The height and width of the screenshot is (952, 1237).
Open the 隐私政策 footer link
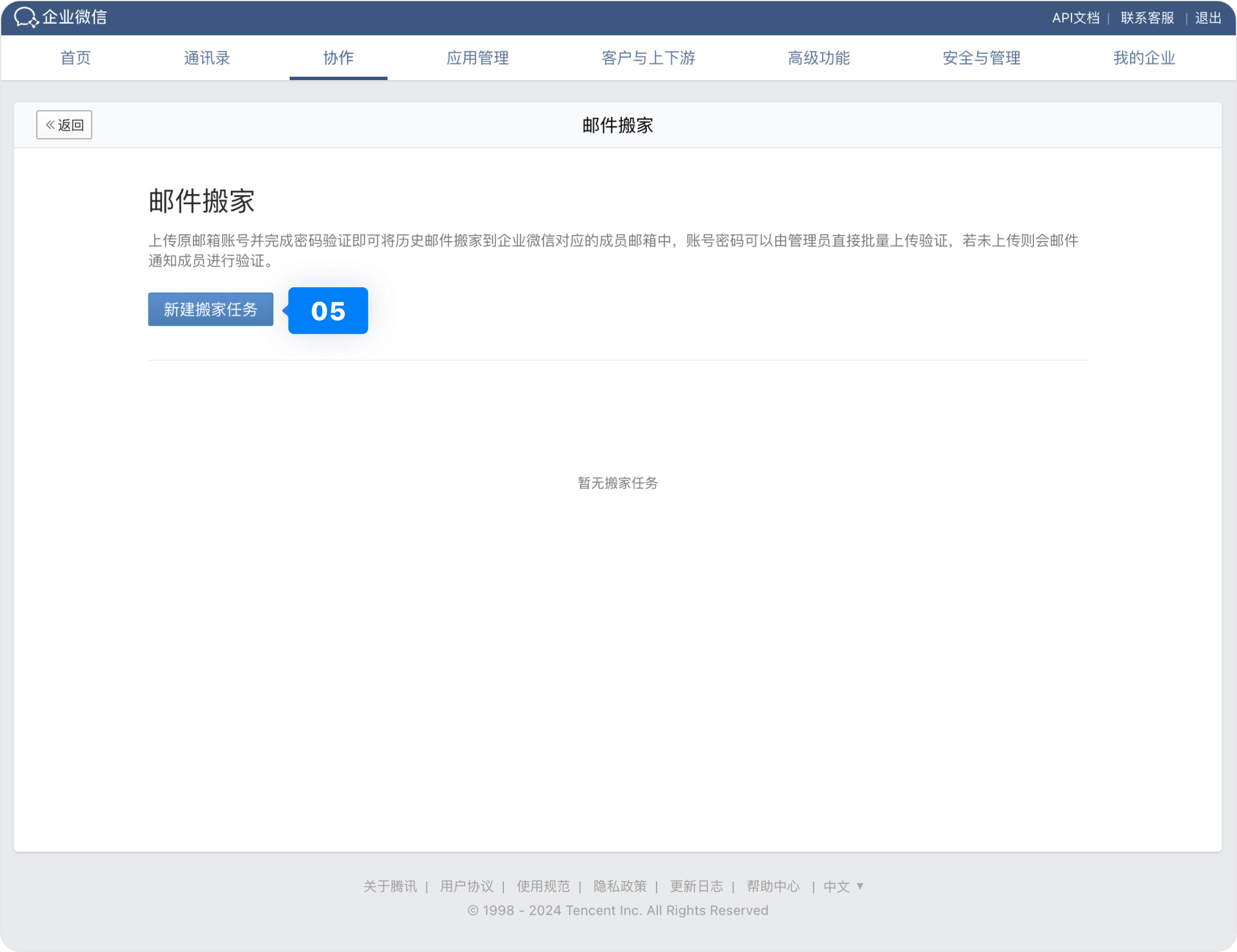pyautogui.click(x=620, y=886)
